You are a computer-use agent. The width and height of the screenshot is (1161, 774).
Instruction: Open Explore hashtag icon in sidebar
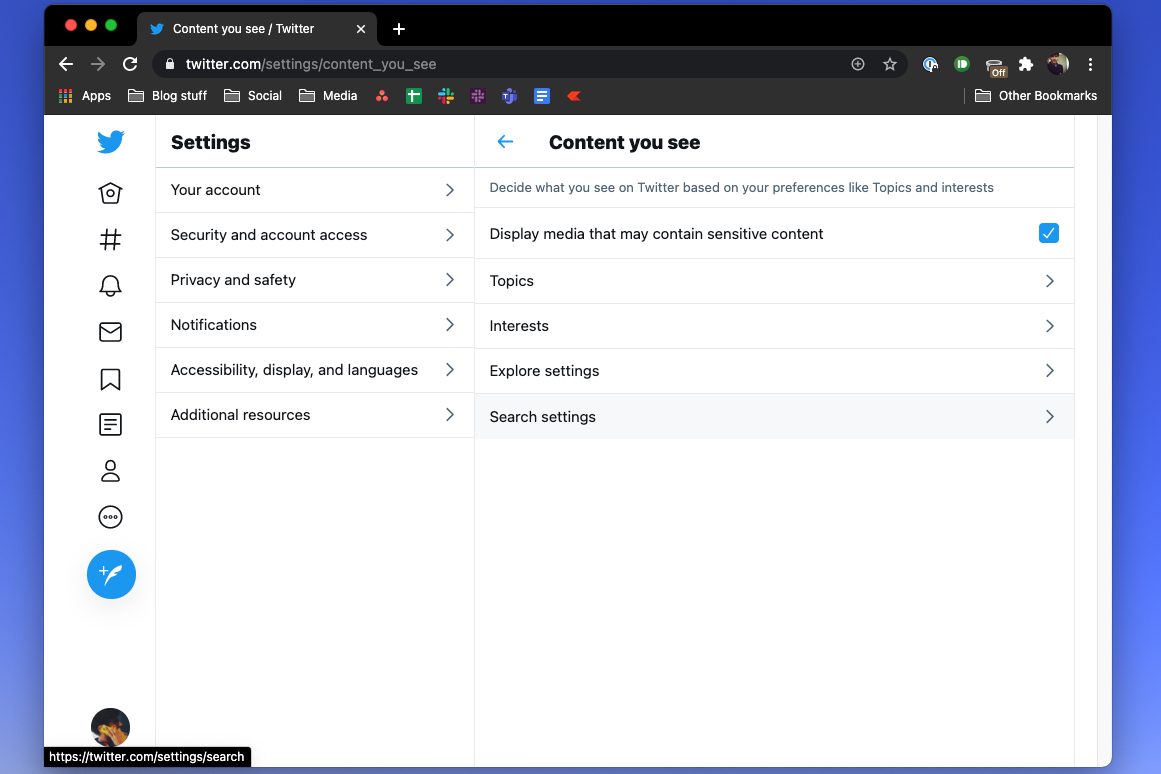tap(110, 239)
